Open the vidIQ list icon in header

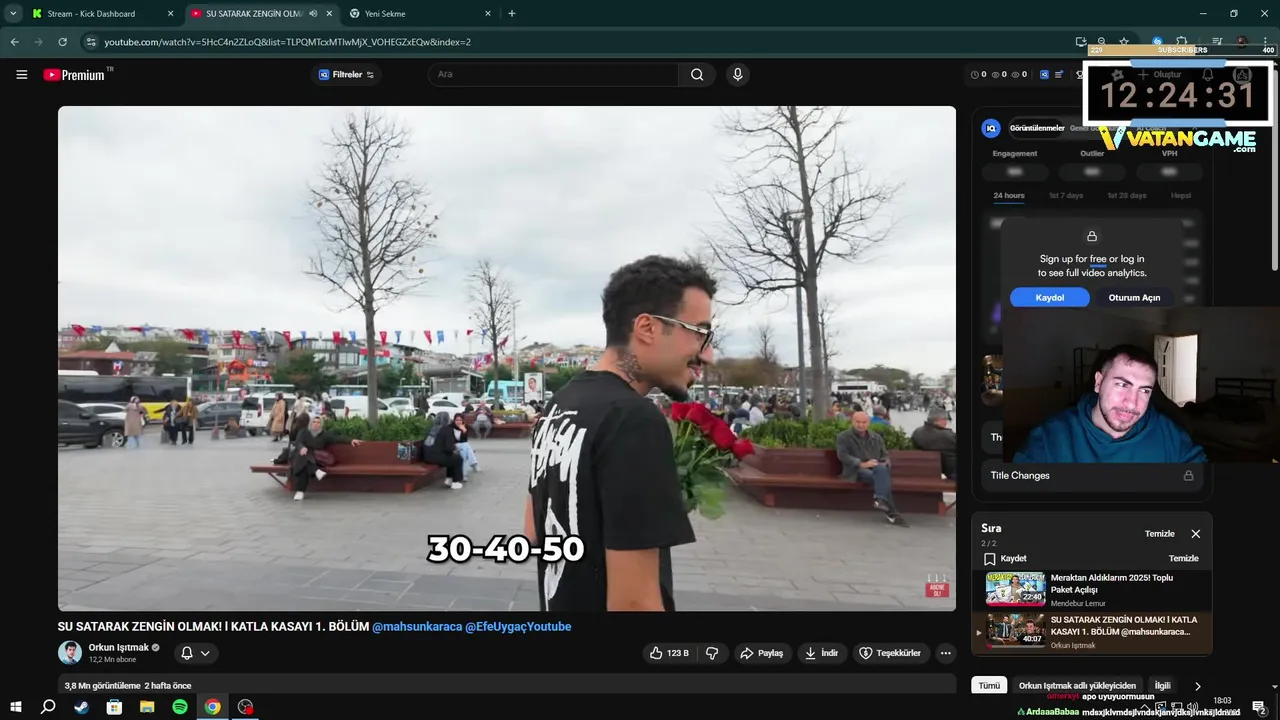coord(1059,74)
